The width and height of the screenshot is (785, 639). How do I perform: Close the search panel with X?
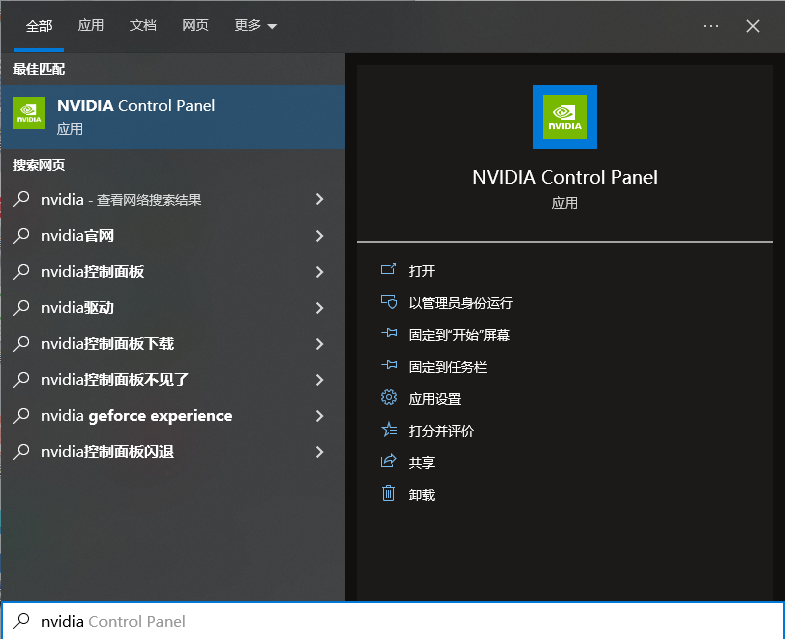tap(752, 26)
